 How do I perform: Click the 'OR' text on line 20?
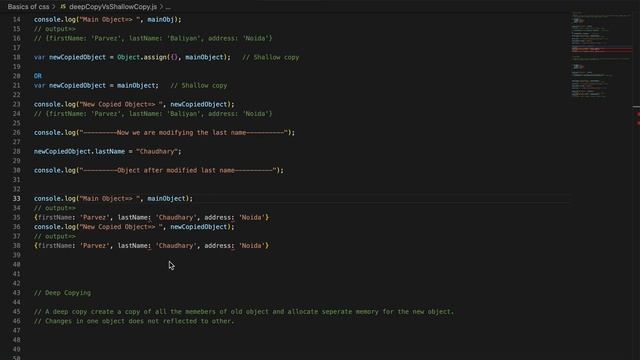38,76
